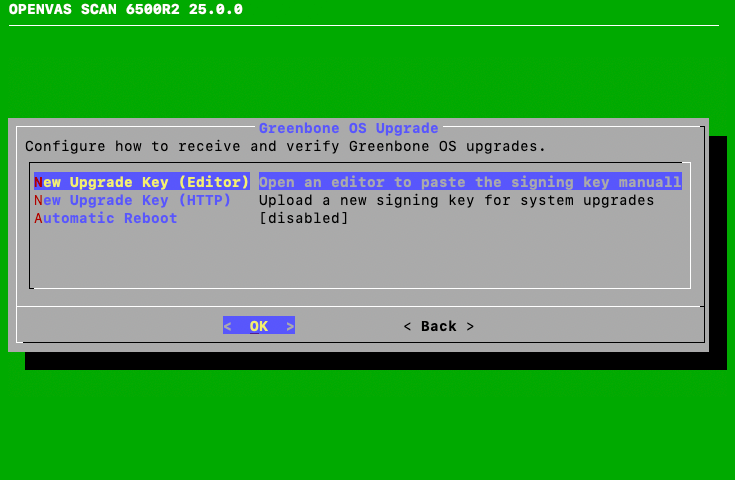735x480 pixels.
Task: Click the '(HTTP)' text in second entry
Action: click(205, 200)
